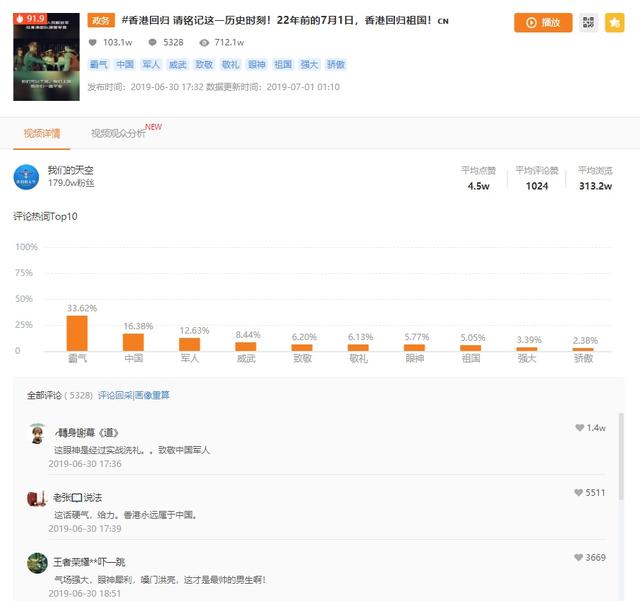Open the 视频观众分析 tab
This screenshot has width=640, height=601.
(118, 134)
